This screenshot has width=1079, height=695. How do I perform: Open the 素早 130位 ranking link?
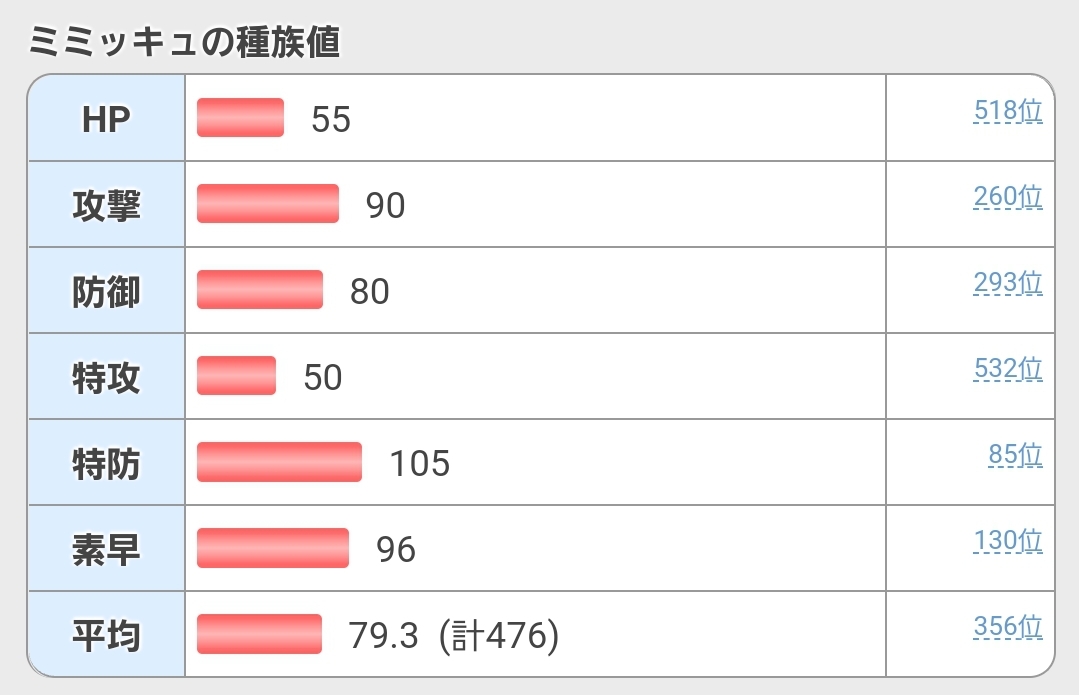point(1007,542)
